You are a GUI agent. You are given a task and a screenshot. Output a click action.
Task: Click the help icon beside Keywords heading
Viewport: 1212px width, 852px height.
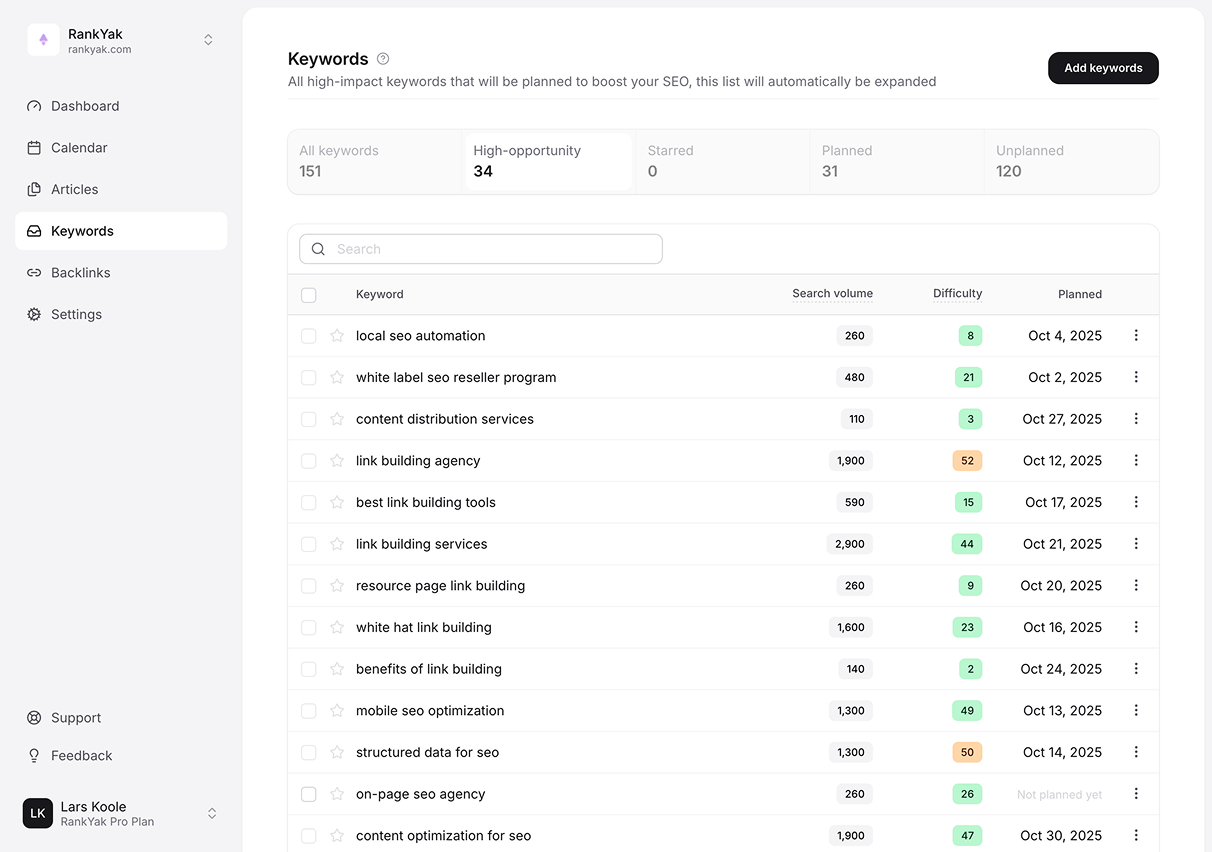tap(383, 59)
